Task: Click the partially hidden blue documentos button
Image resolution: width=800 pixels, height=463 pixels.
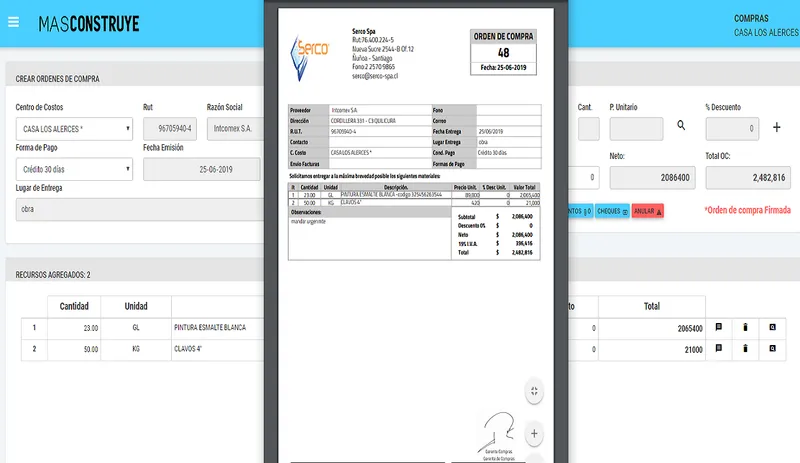Action: coord(581,211)
